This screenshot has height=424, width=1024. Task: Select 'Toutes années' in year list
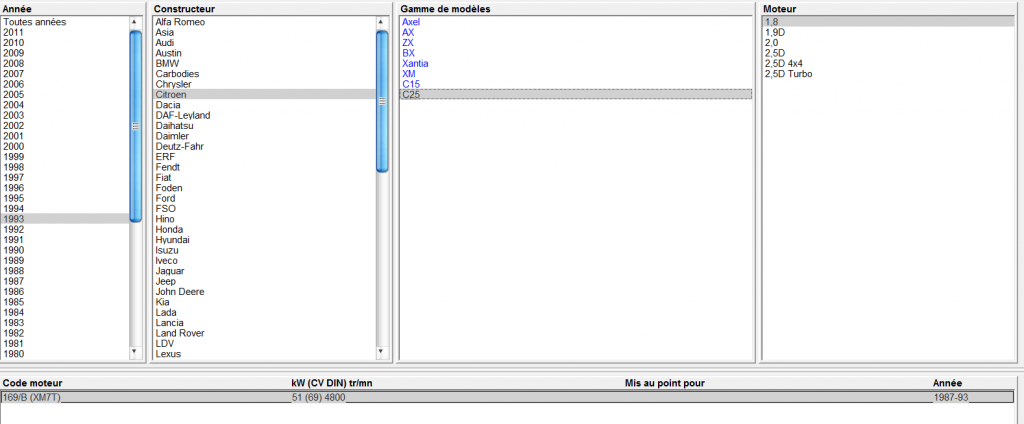(x=34, y=22)
